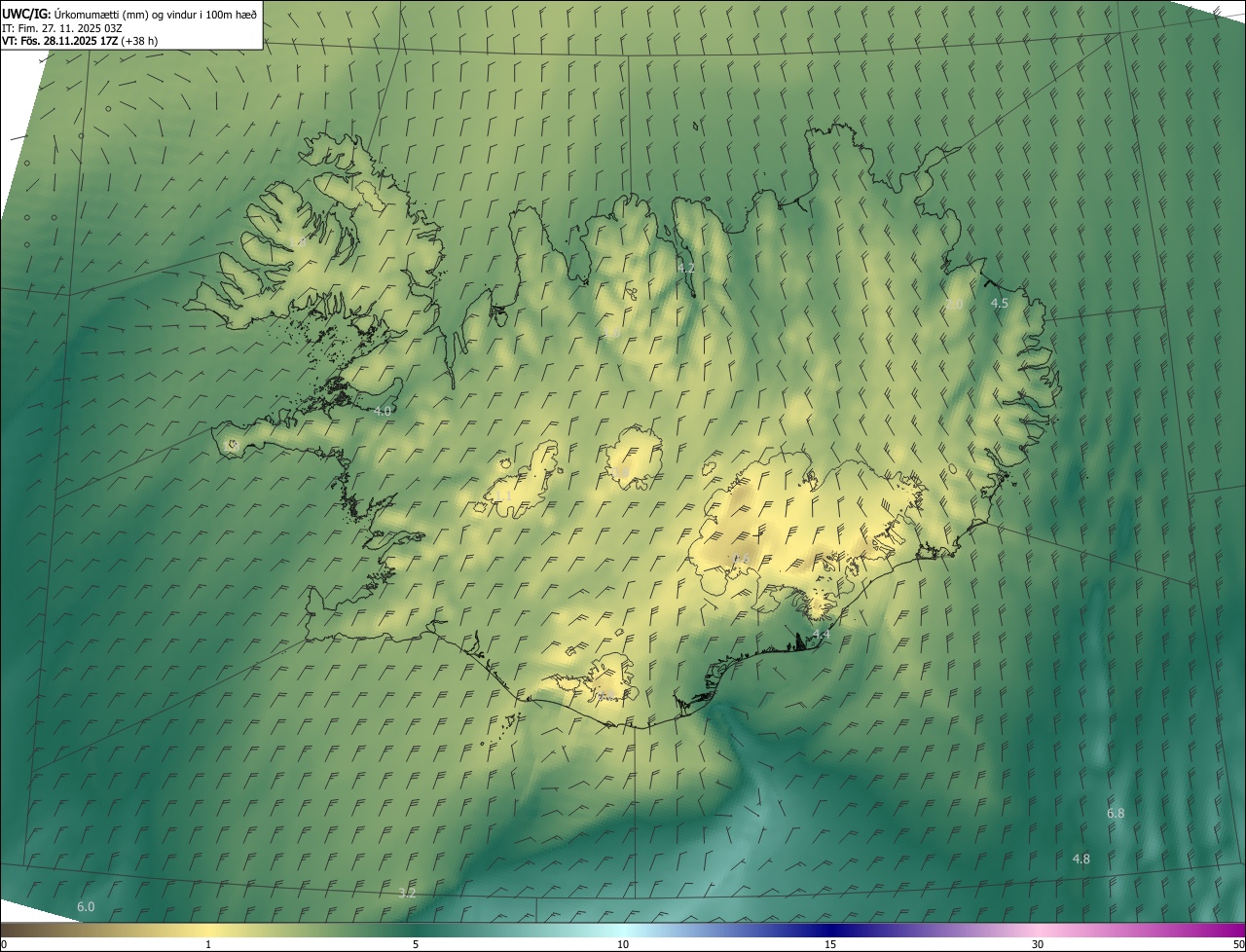This screenshot has height=952, width=1246.
Task: Click the 6.0 value label on the map
Action: point(86,906)
